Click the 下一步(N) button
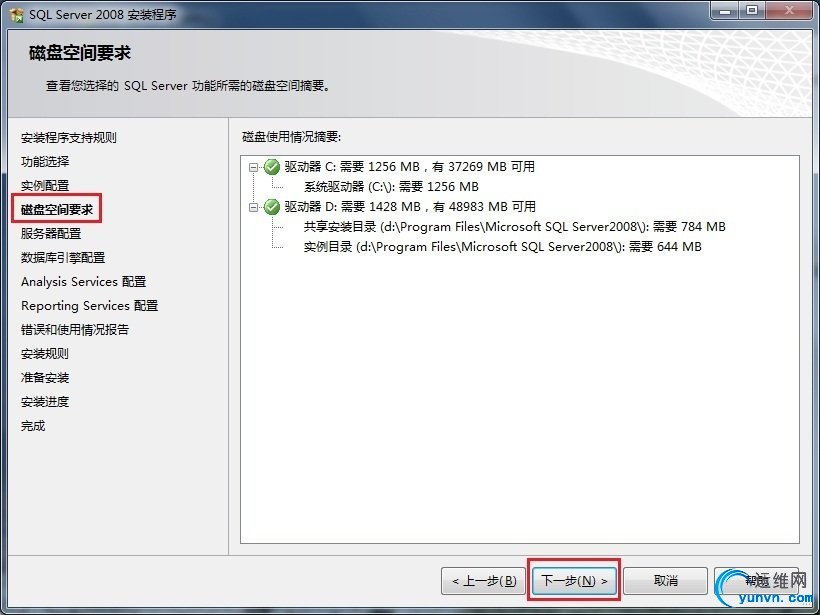 click(574, 580)
